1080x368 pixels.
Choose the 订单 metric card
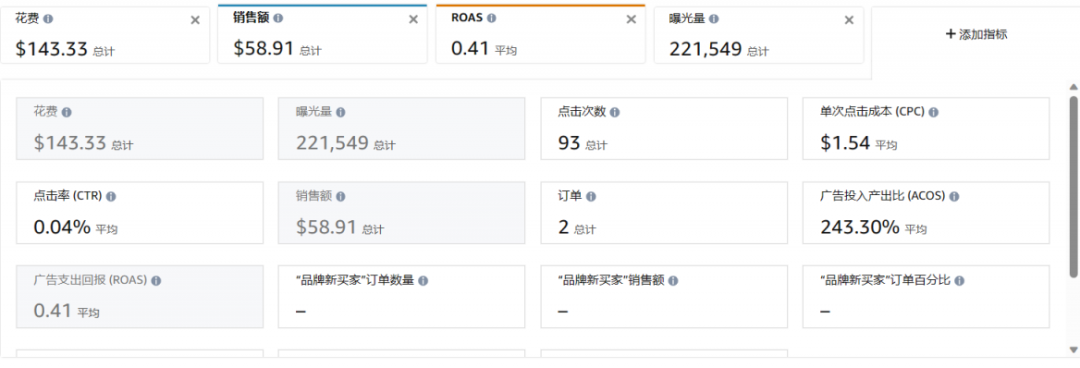pyautogui.click(x=664, y=213)
